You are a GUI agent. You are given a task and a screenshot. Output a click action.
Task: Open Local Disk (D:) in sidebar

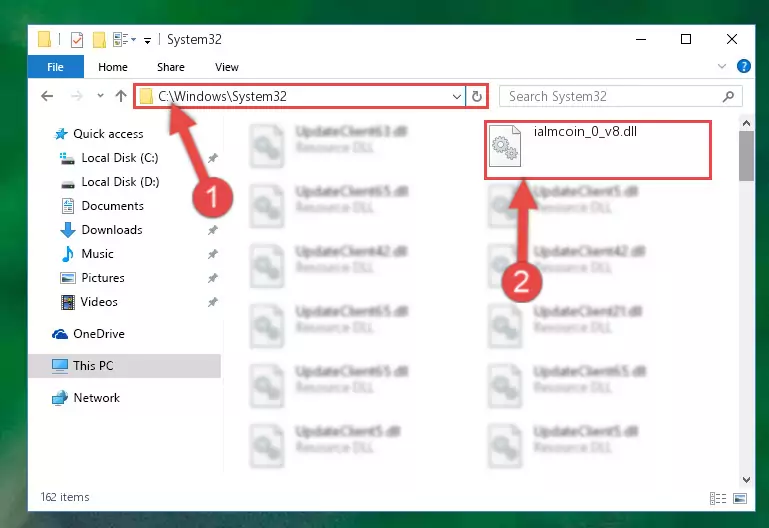(120, 182)
